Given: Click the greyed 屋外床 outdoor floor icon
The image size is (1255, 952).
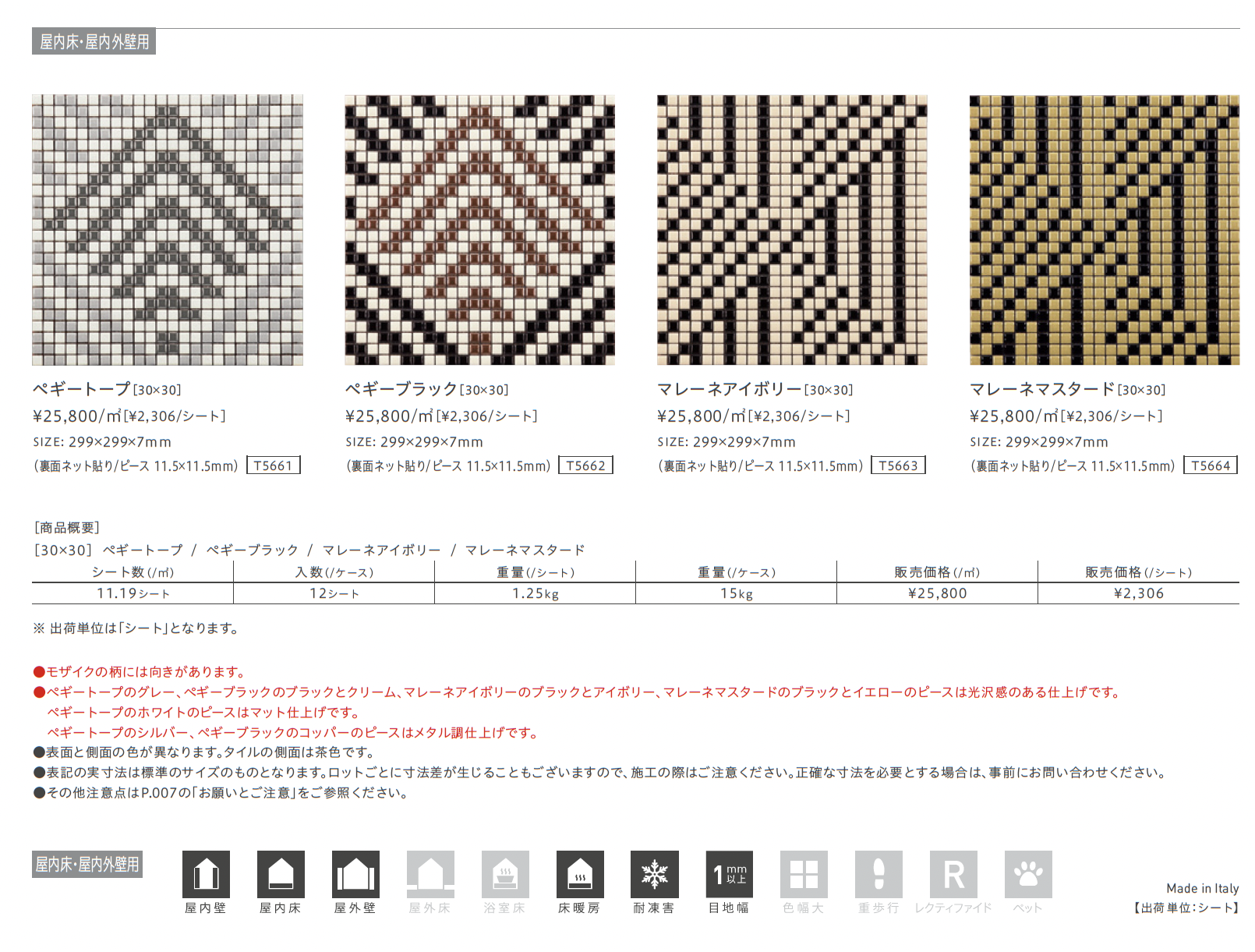Looking at the screenshot, I should click(430, 874).
